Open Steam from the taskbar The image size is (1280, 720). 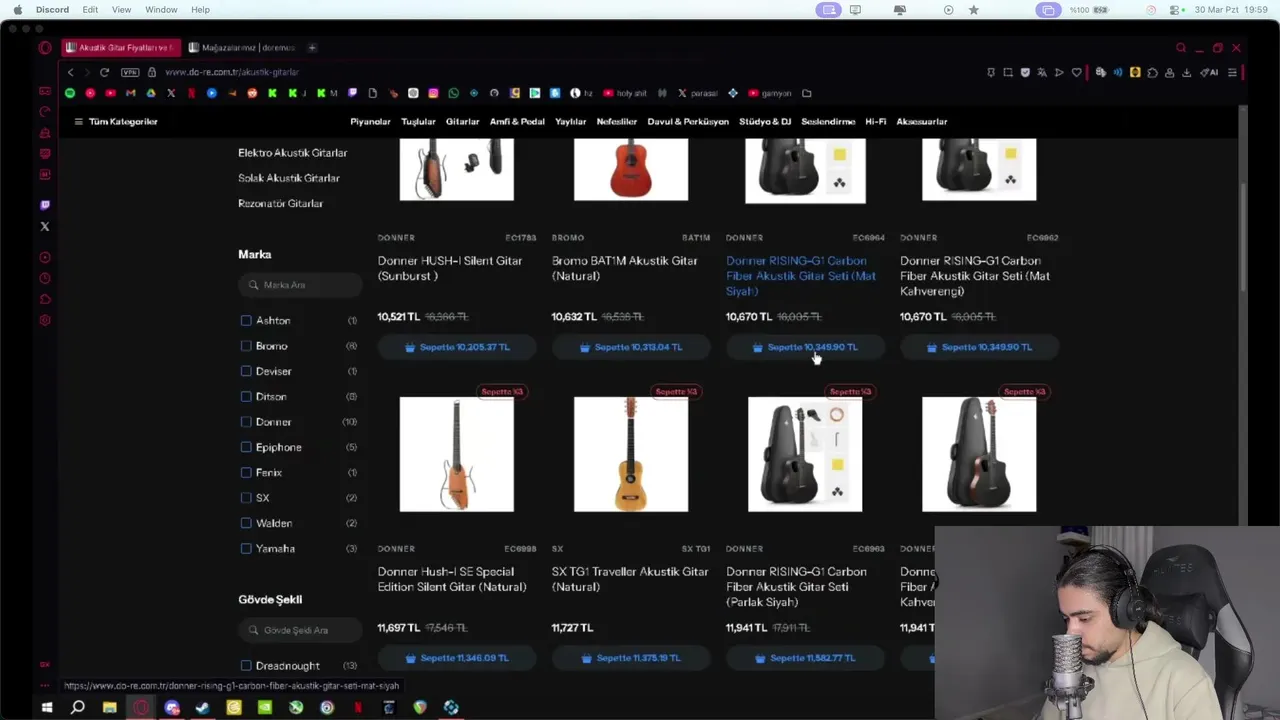(x=203, y=708)
